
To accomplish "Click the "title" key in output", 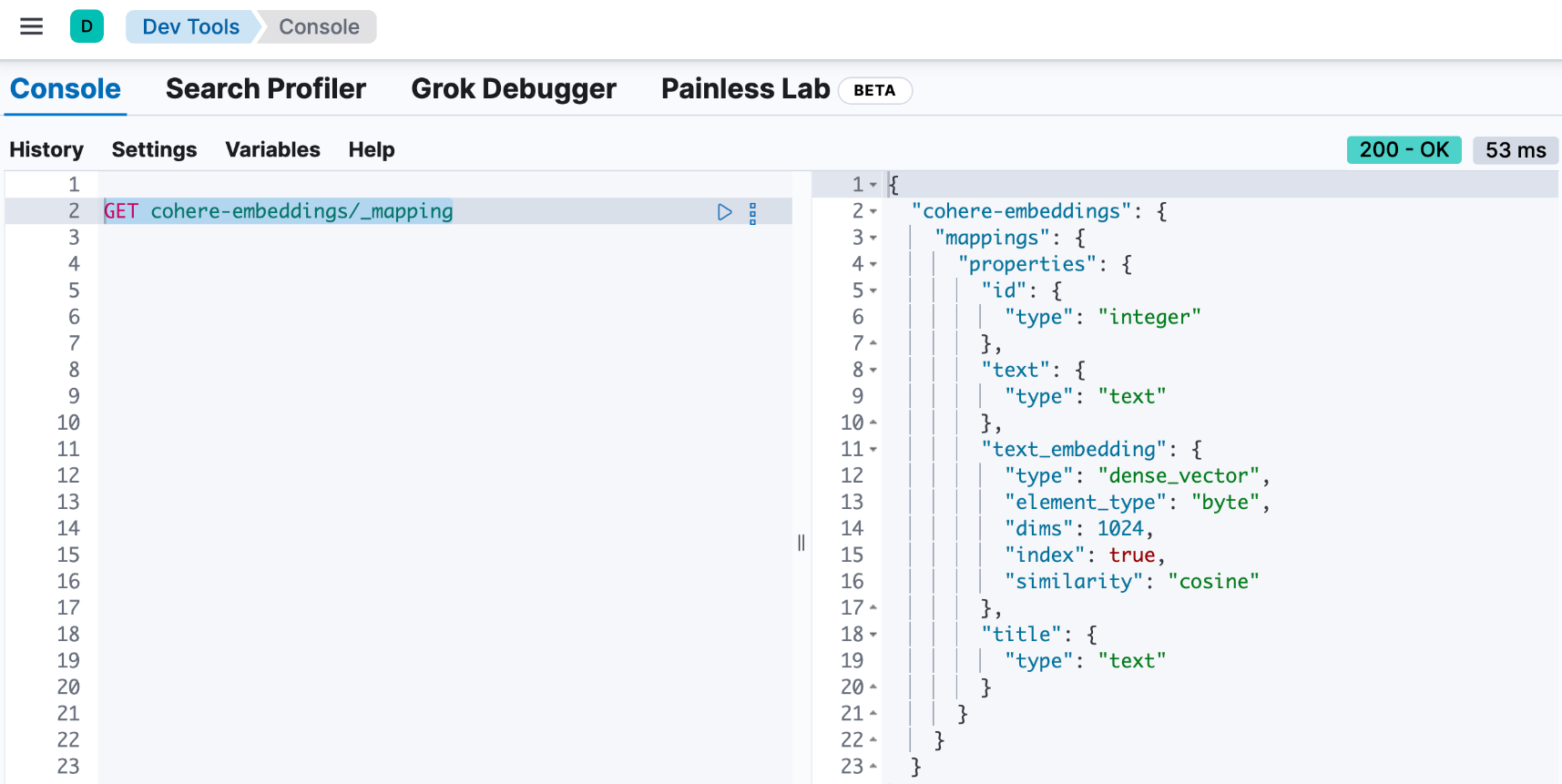I will (1021, 634).
